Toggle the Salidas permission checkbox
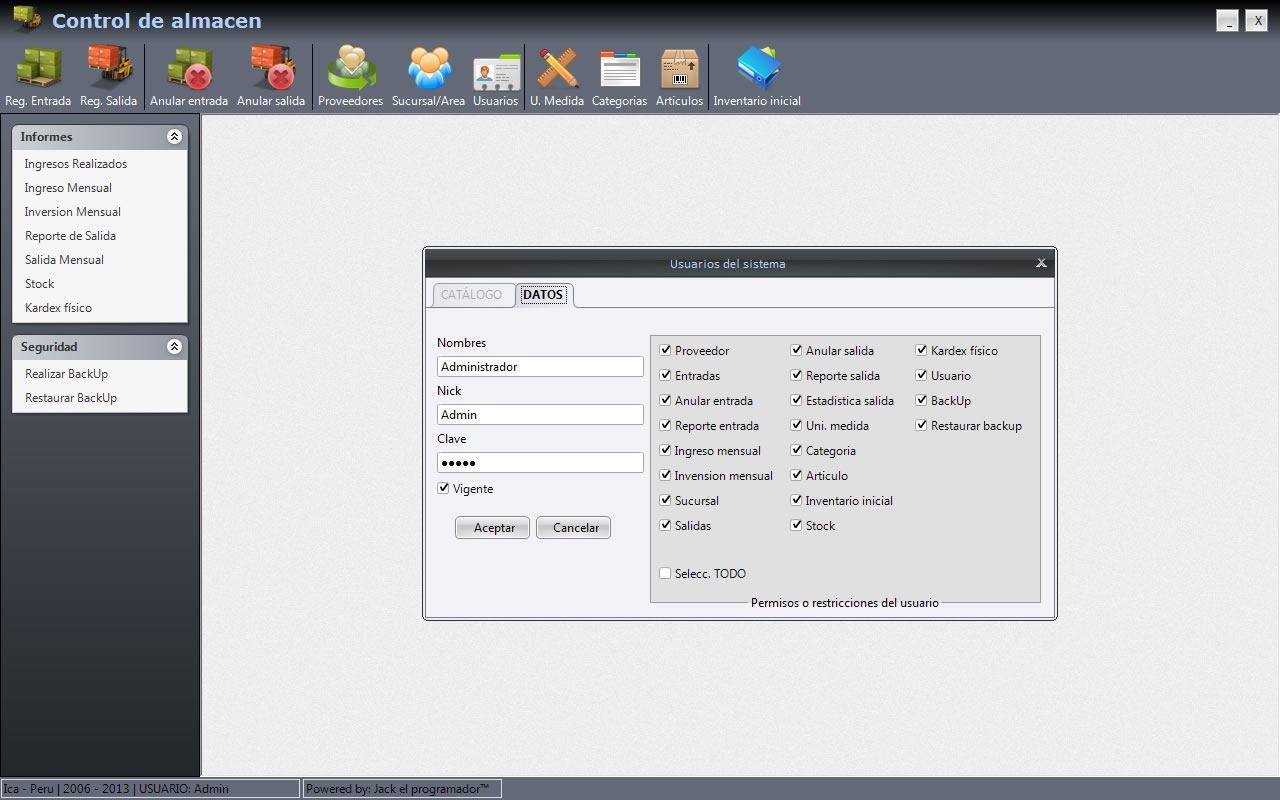The image size is (1280, 800). tap(665, 525)
